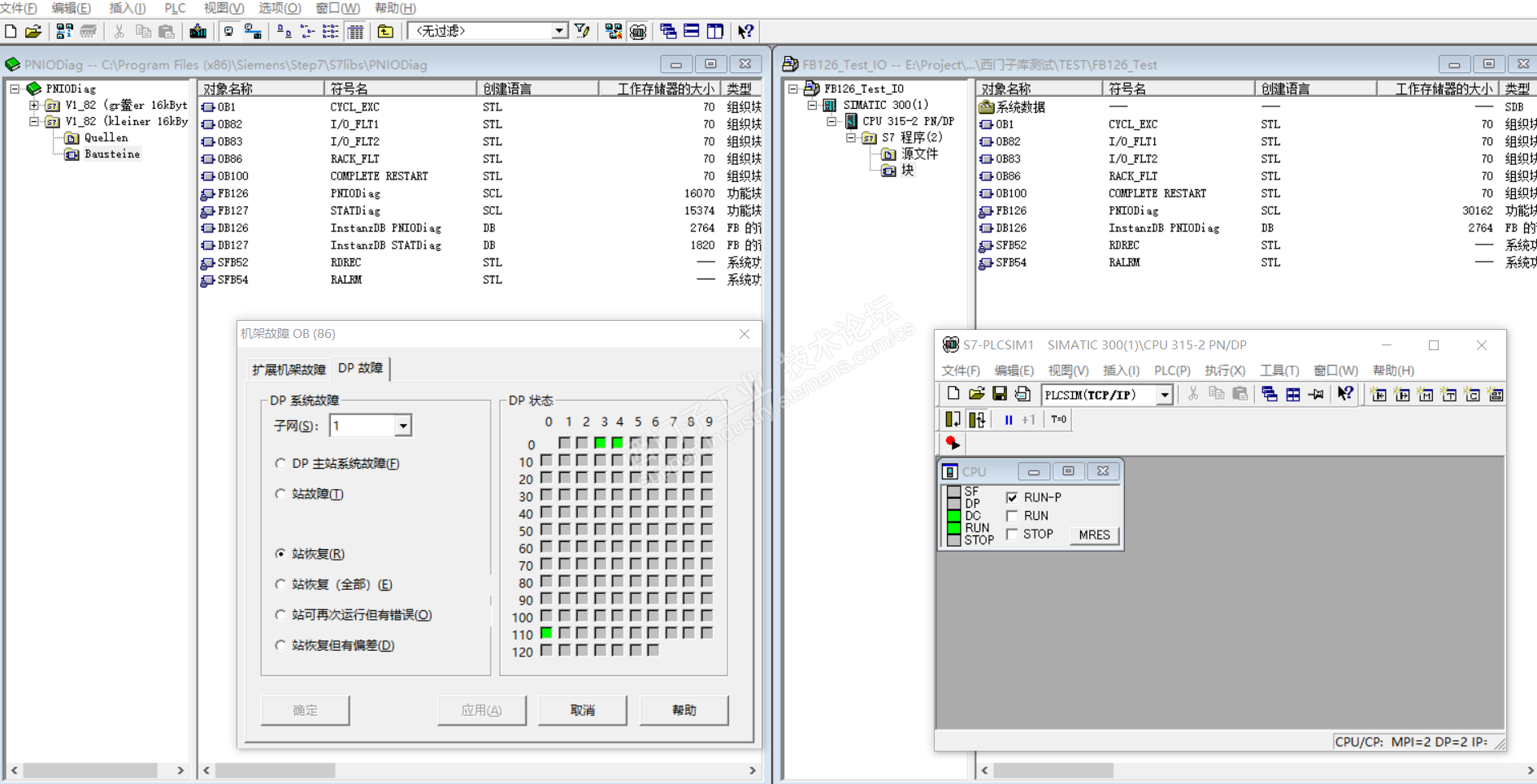Click the Online view toolbar icon
Image resolution: width=1537 pixels, height=784 pixels.
tap(253, 32)
